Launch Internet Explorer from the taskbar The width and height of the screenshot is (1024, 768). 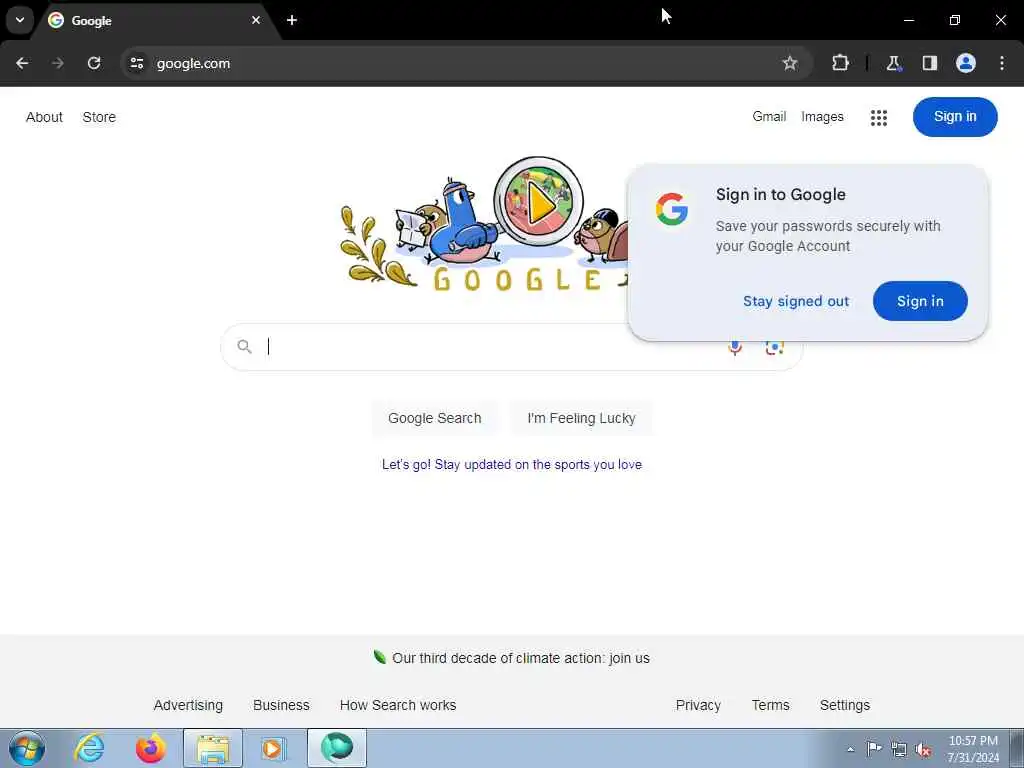89,748
